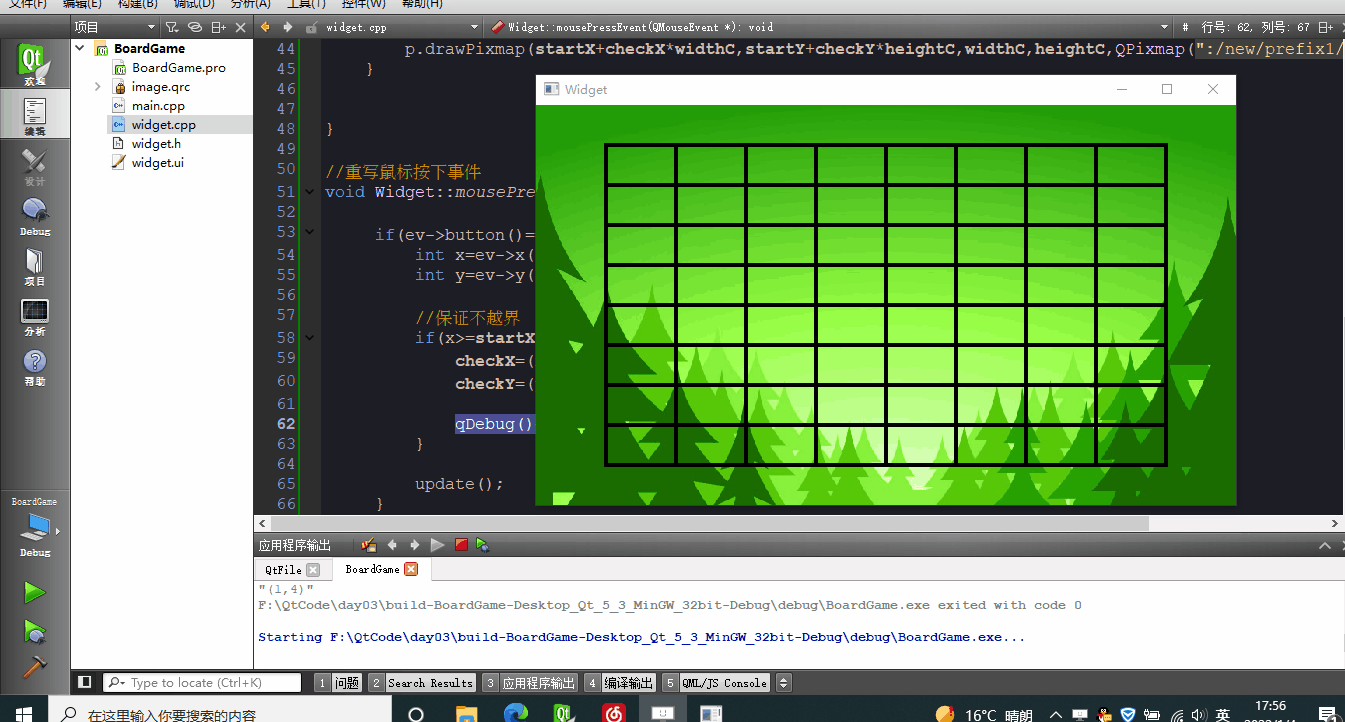The width and height of the screenshot is (1345, 722).
Task: Toggle synchronize with editor link icon
Action: 195,27
